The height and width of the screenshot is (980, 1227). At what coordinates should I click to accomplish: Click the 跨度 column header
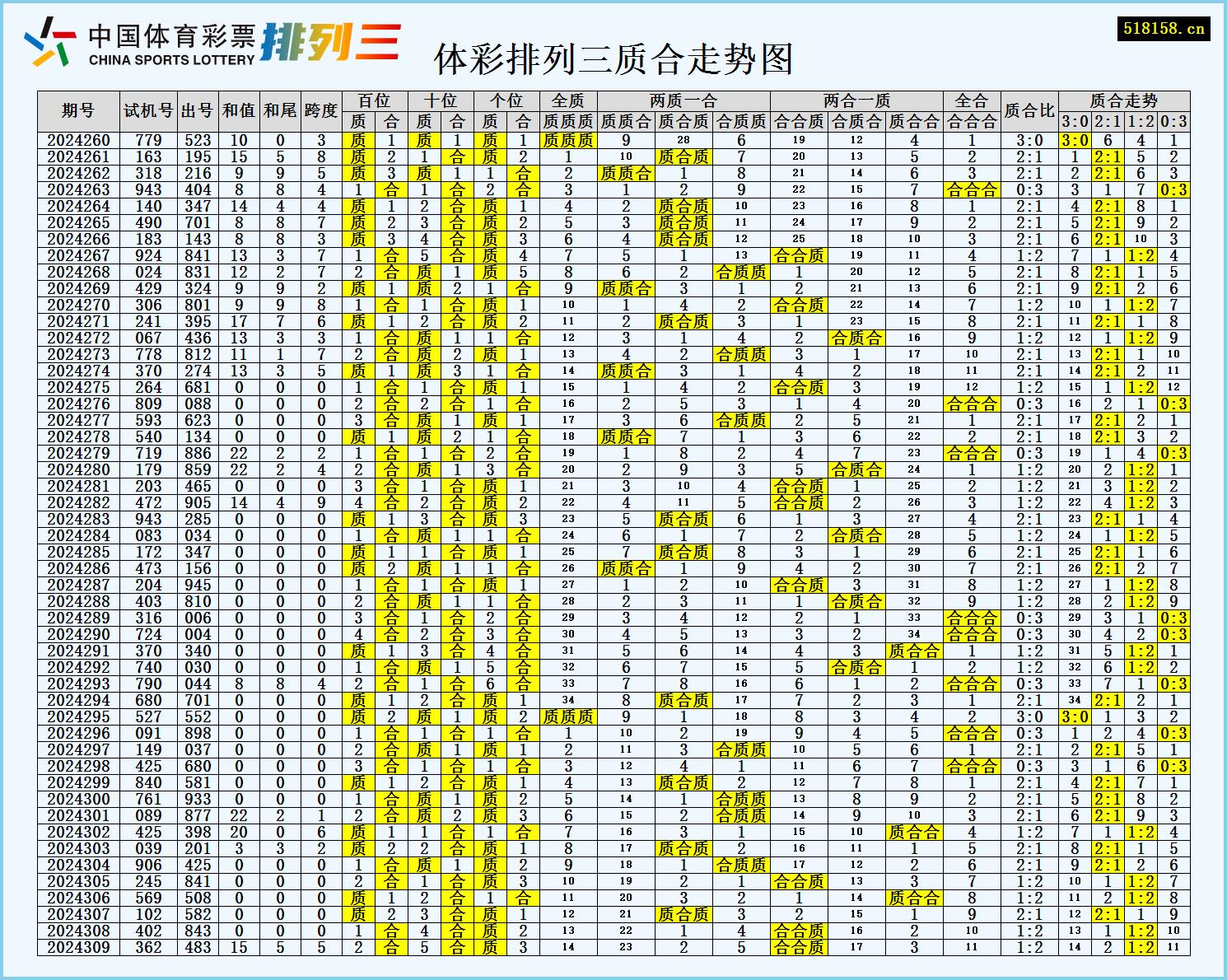click(x=321, y=110)
